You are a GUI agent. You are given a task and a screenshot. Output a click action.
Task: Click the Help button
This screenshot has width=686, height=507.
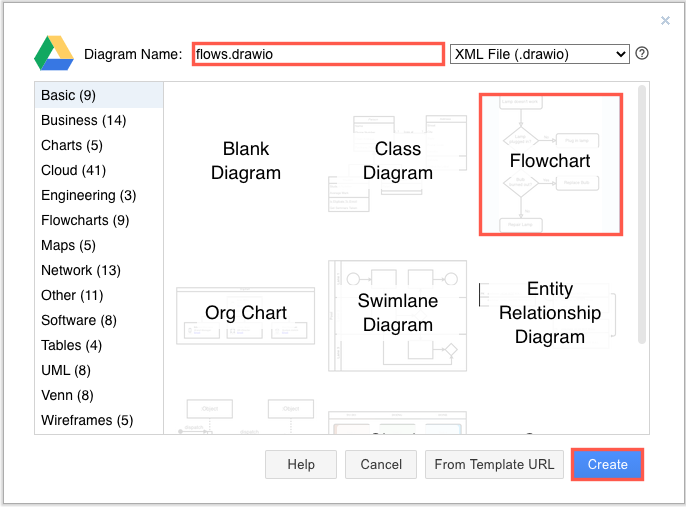[x=301, y=464]
